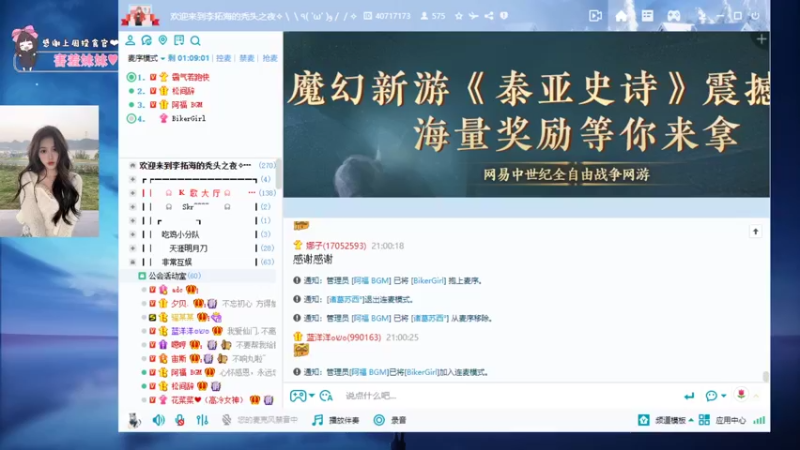Select BikerGirl in the mic queue
800x450 pixels.
(x=188, y=118)
